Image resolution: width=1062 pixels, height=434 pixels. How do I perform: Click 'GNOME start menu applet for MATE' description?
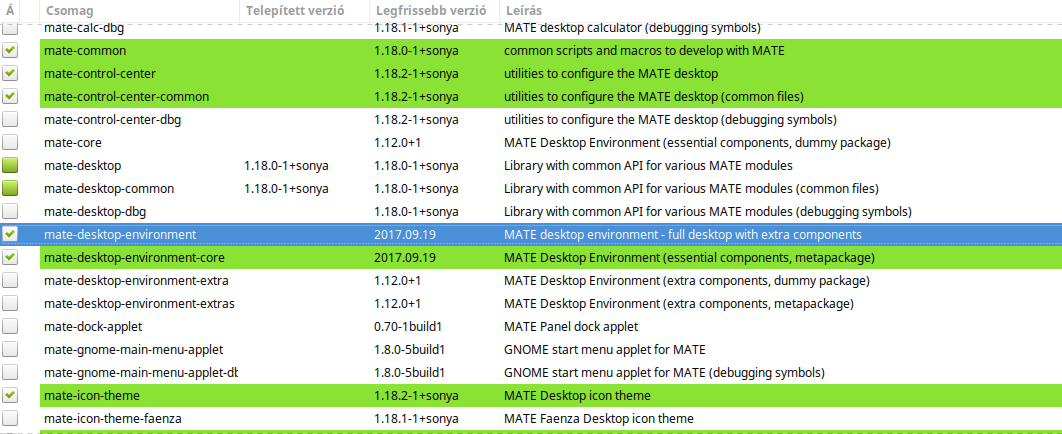pos(605,349)
